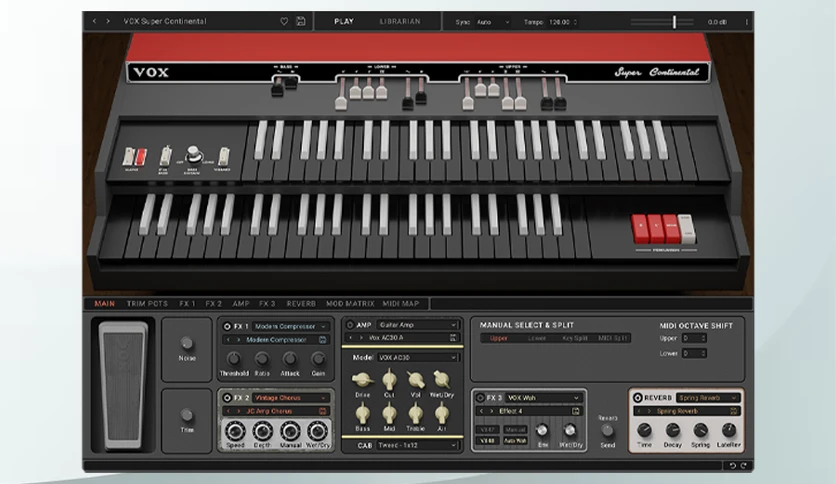836x484 pixels.
Task: Select next Reverb preset arrow
Action: coord(649,411)
